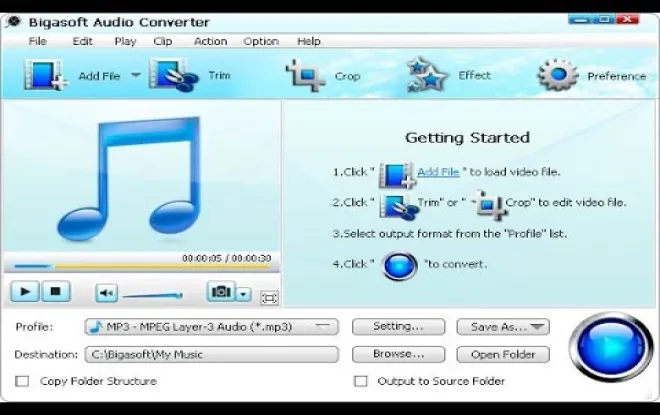This screenshot has width=660, height=415.
Task: Enable Output to Source Folder checkbox
Action: pyautogui.click(x=360, y=381)
